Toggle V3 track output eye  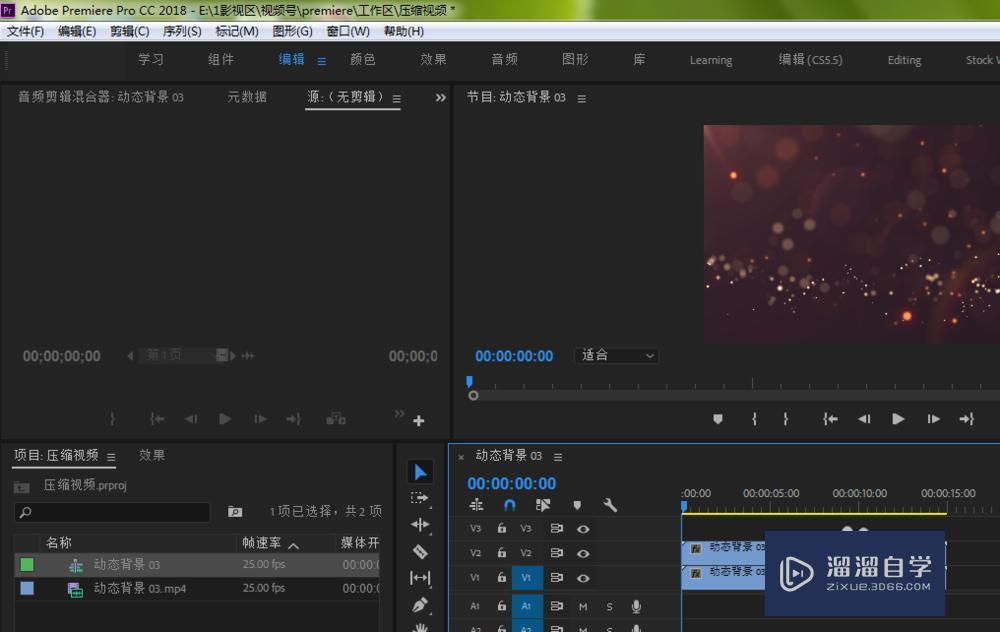coord(583,529)
